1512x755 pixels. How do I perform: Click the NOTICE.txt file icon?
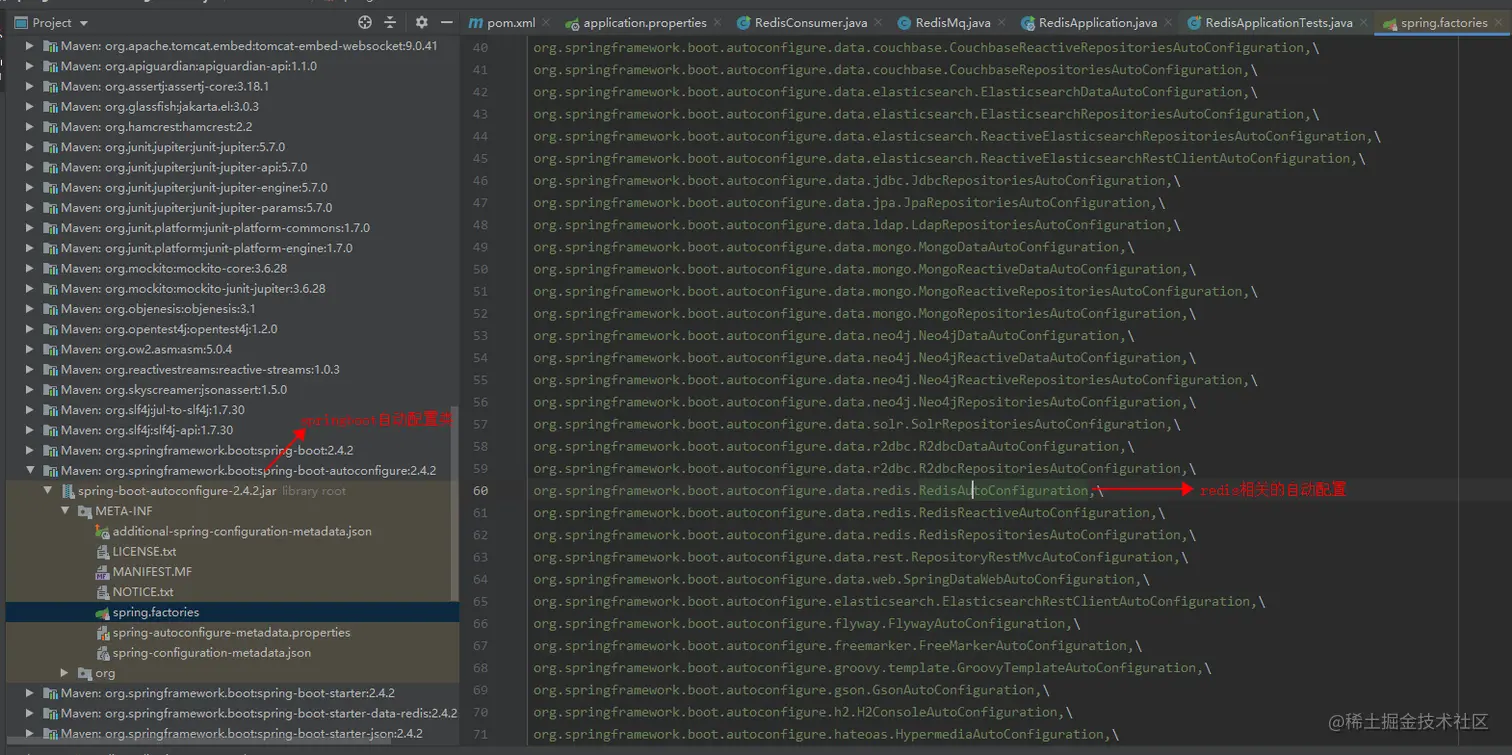[102, 592]
